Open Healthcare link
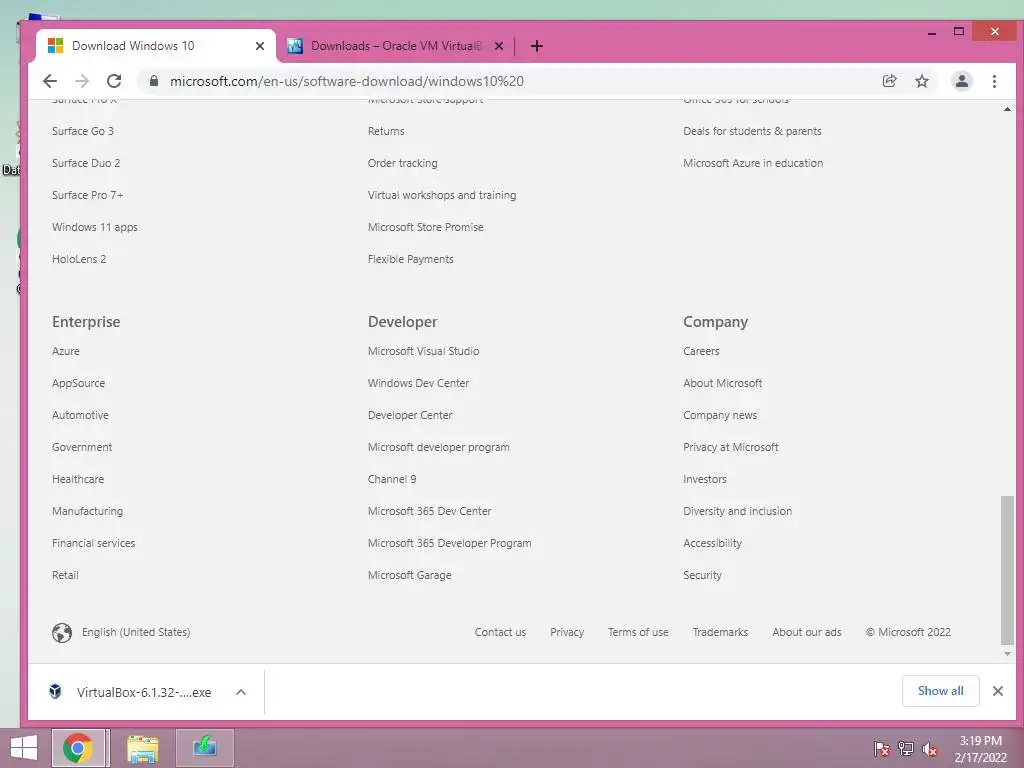 pyautogui.click(x=78, y=479)
